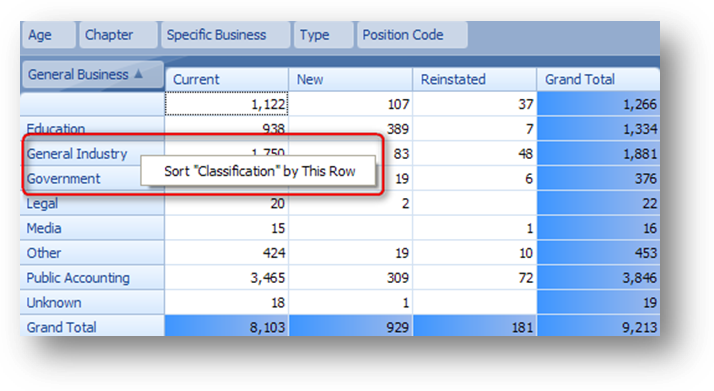The height and width of the screenshot is (391, 714).
Task: Click the focused 1,122 Current cell
Action: pos(227,104)
